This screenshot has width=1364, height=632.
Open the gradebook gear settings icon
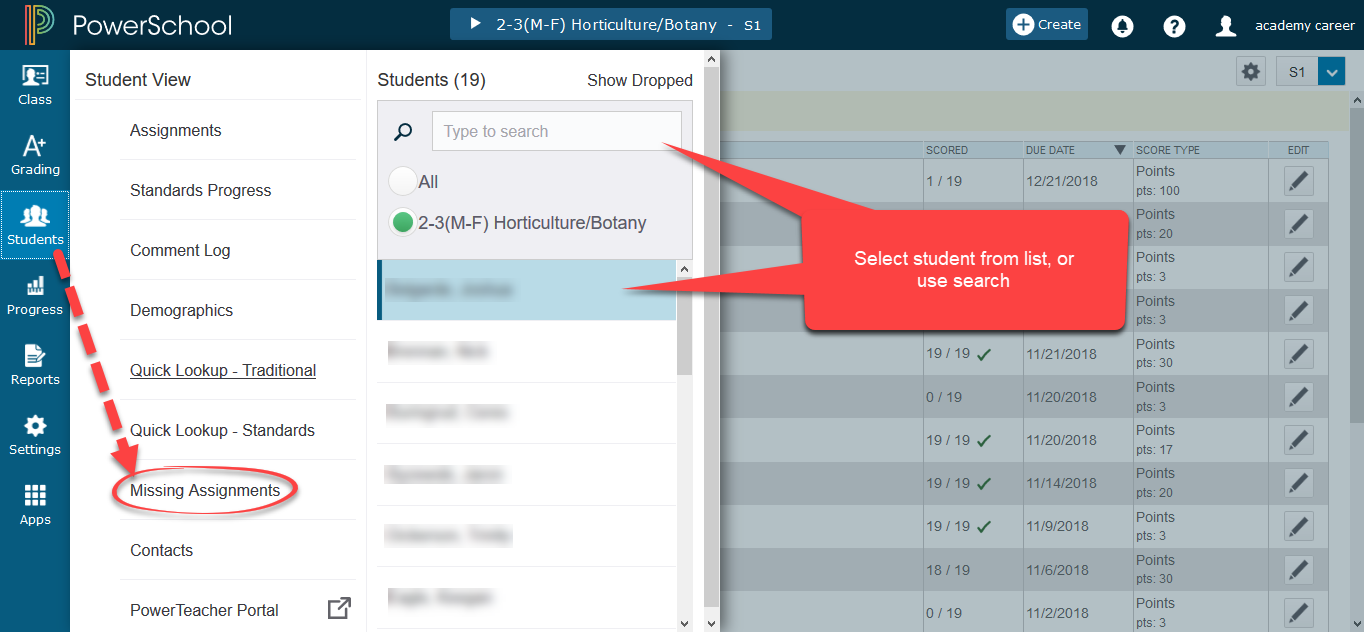point(1251,72)
